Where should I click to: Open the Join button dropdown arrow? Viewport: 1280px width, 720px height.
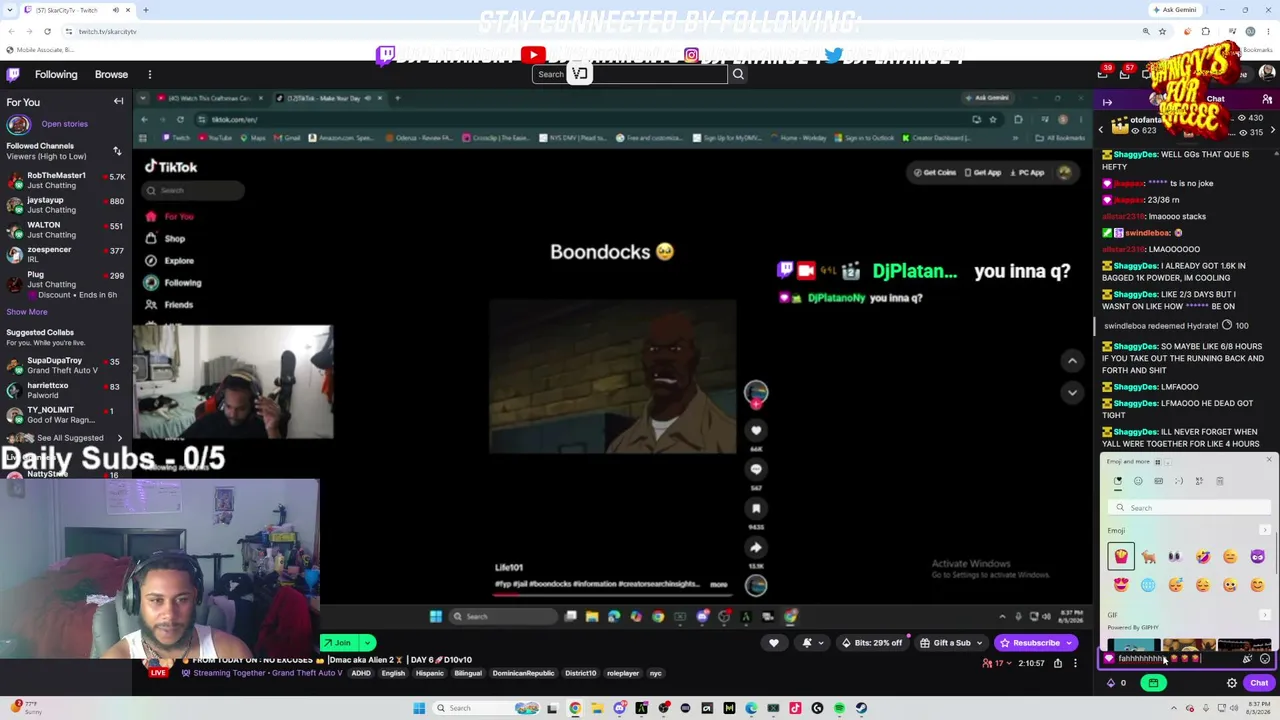(367, 643)
